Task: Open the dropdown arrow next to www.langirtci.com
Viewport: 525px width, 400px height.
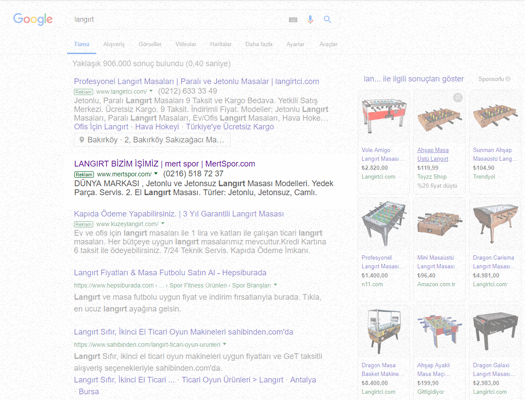Action: (x=151, y=91)
